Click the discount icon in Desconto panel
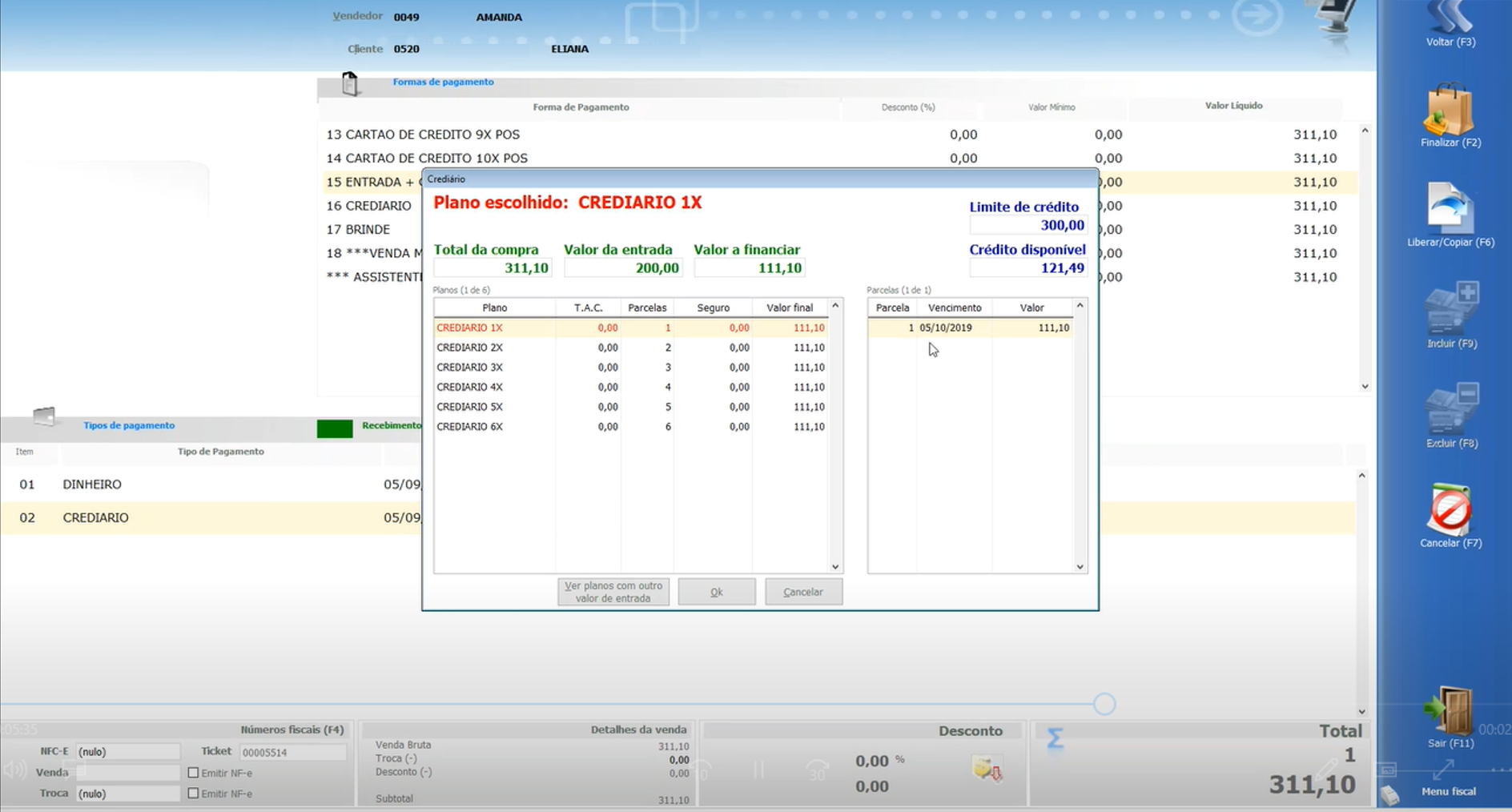 pos(987,769)
